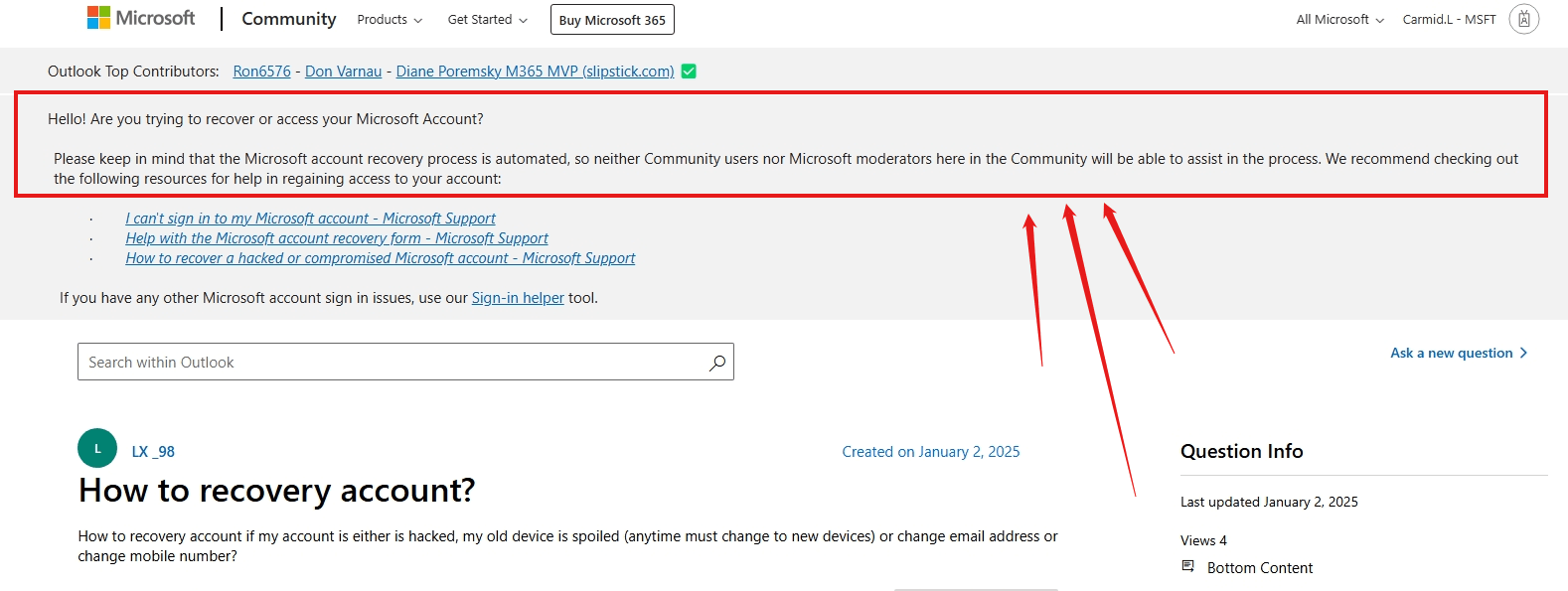Expand the Get Started dropdown

(487, 19)
